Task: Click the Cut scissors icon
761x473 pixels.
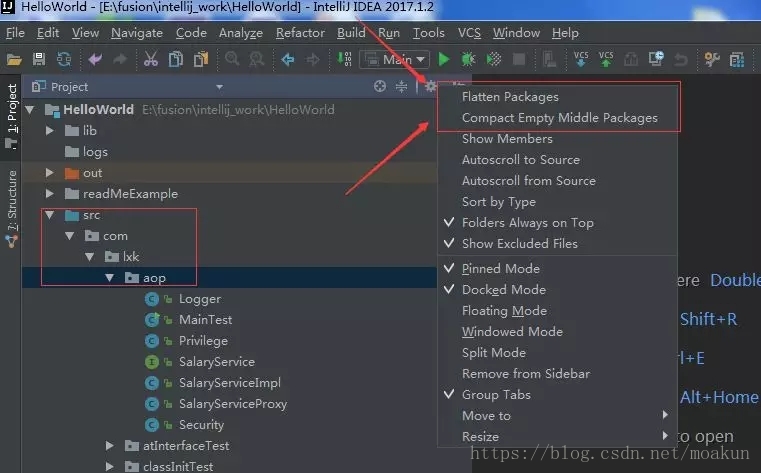Action: (151, 59)
